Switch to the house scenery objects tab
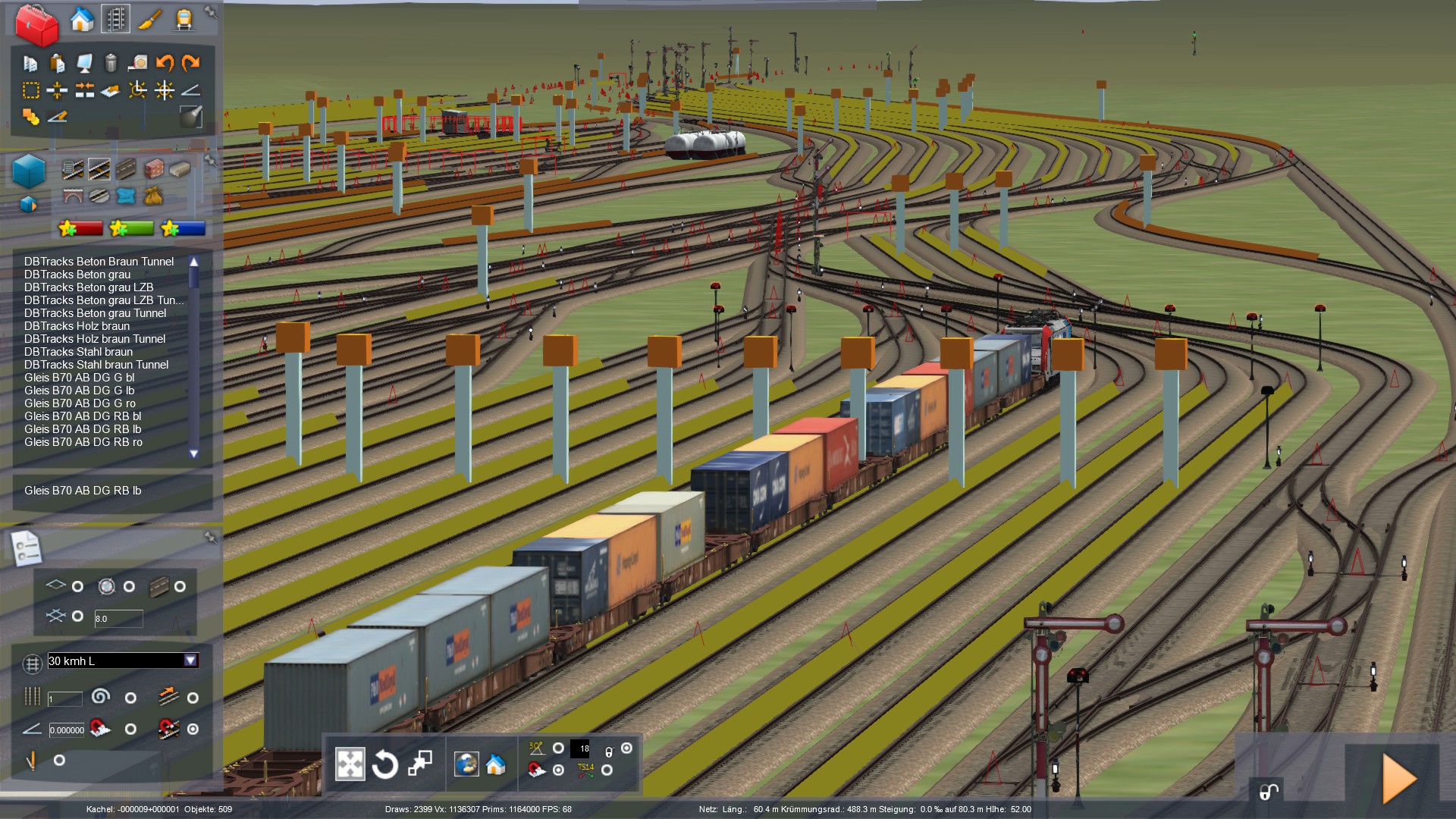The height and width of the screenshot is (819, 1456). 82,20
